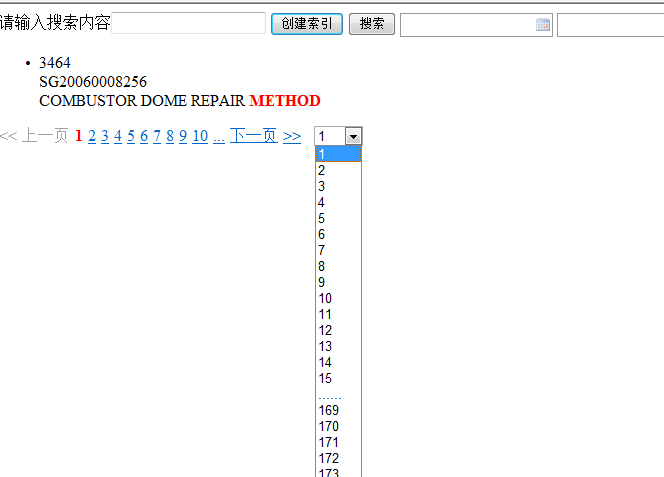Go to page 5 link

pos(131,136)
